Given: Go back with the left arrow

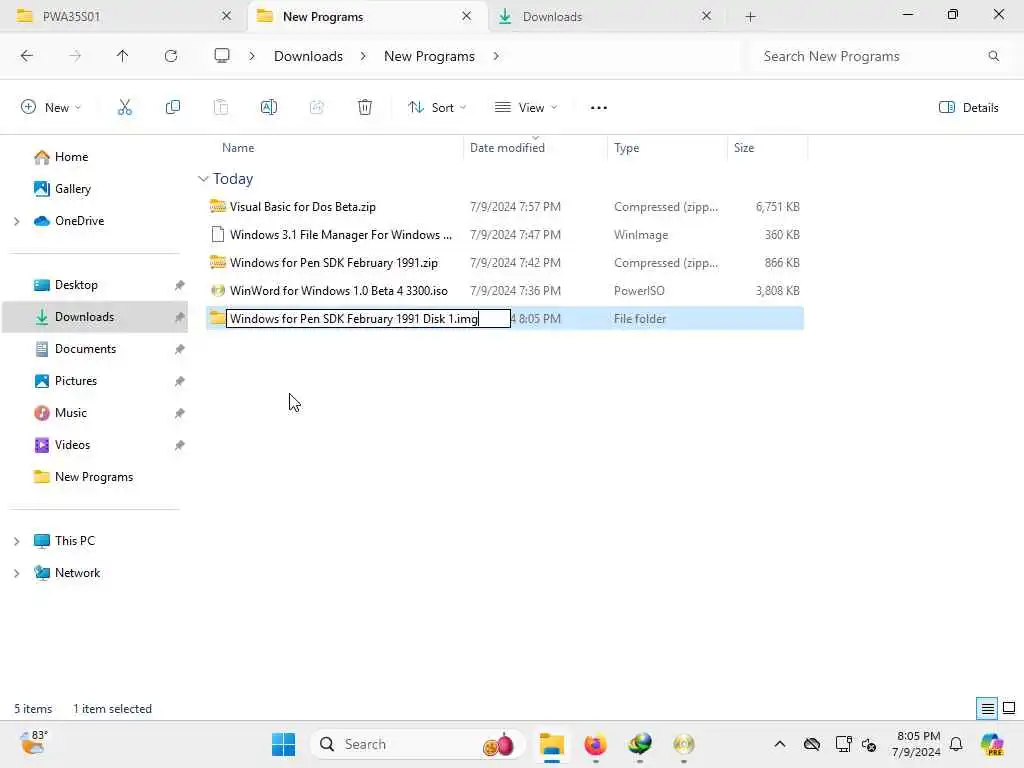Looking at the screenshot, I should 27,56.
